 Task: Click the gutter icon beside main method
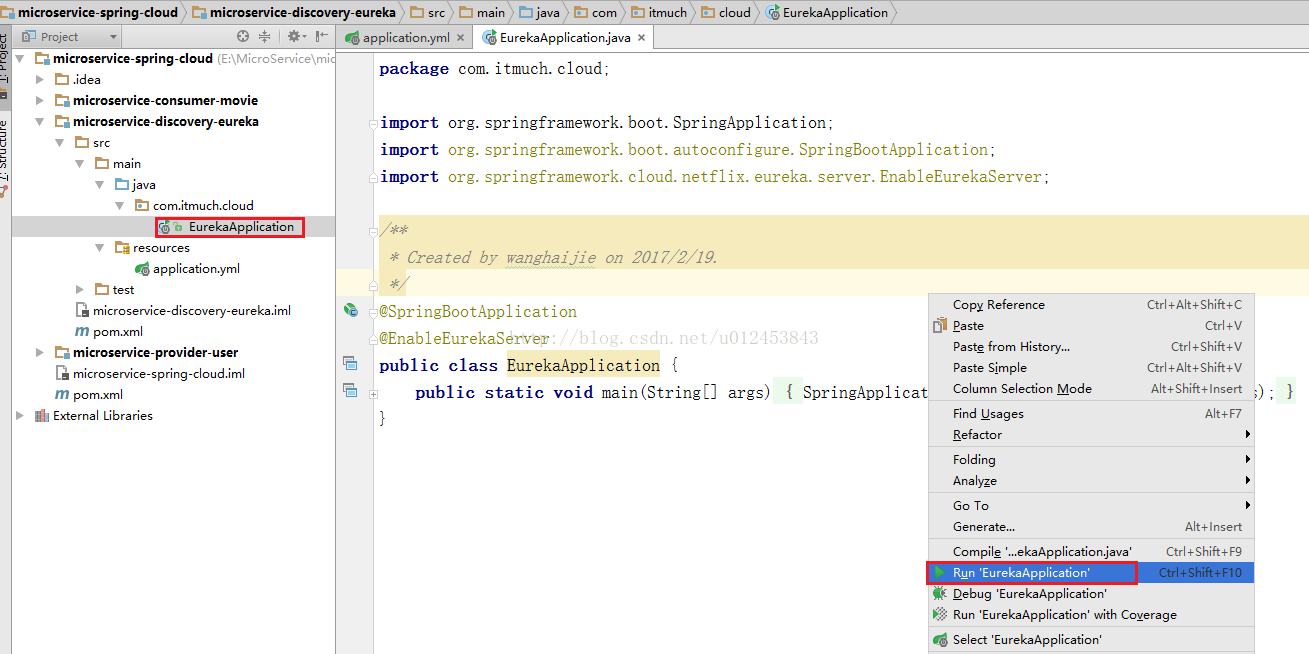pyautogui.click(x=350, y=390)
